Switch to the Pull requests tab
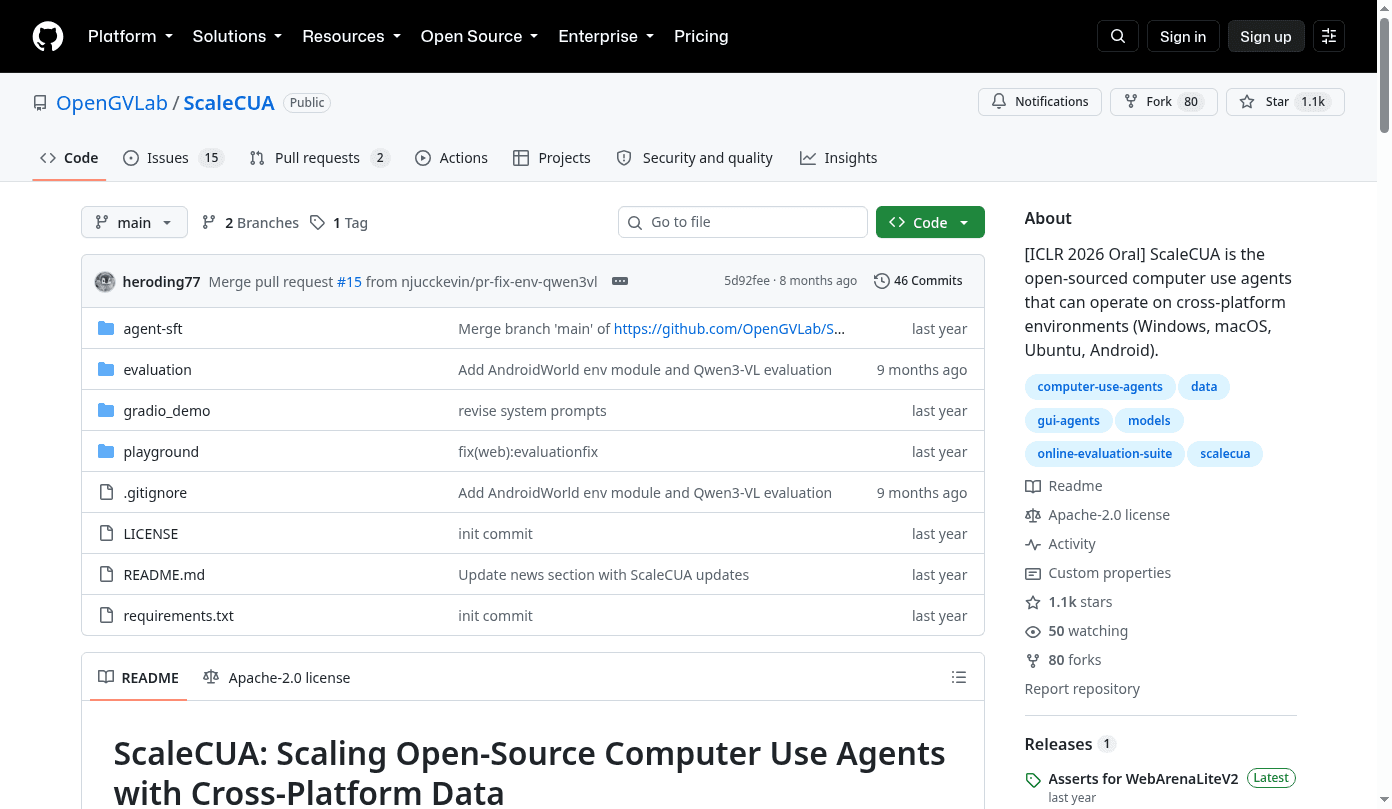 (x=319, y=158)
